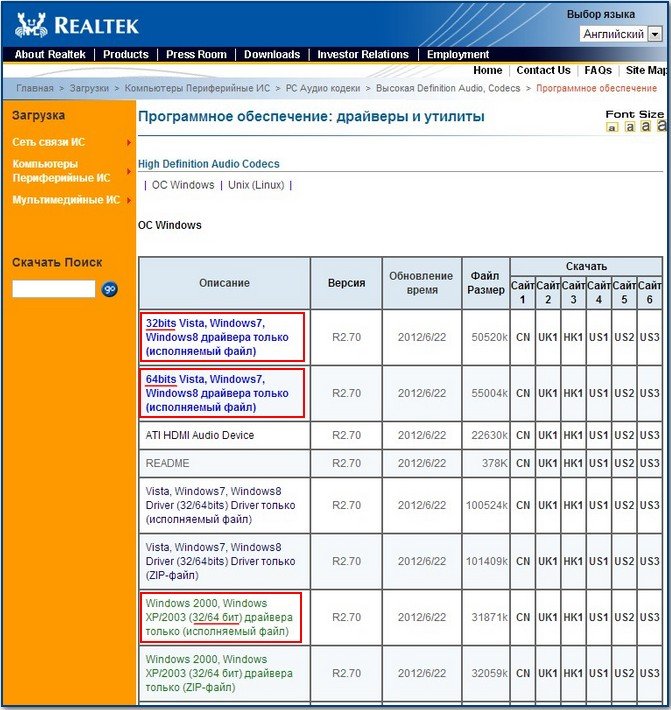Download ATI HDMI Audio Device from CN
This screenshot has width=671, height=710.
click(523, 435)
